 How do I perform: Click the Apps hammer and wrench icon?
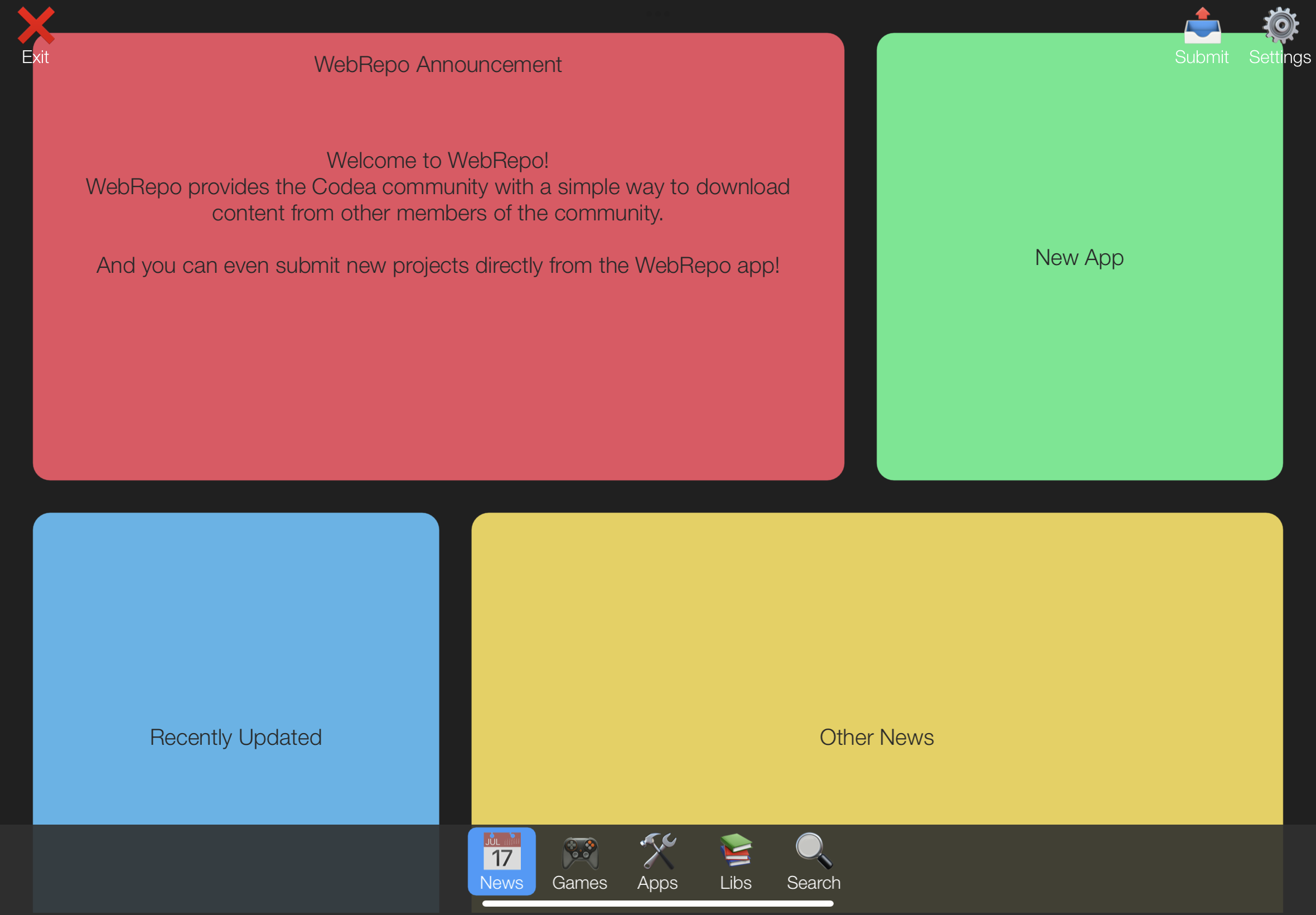pyautogui.click(x=657, y=851)
